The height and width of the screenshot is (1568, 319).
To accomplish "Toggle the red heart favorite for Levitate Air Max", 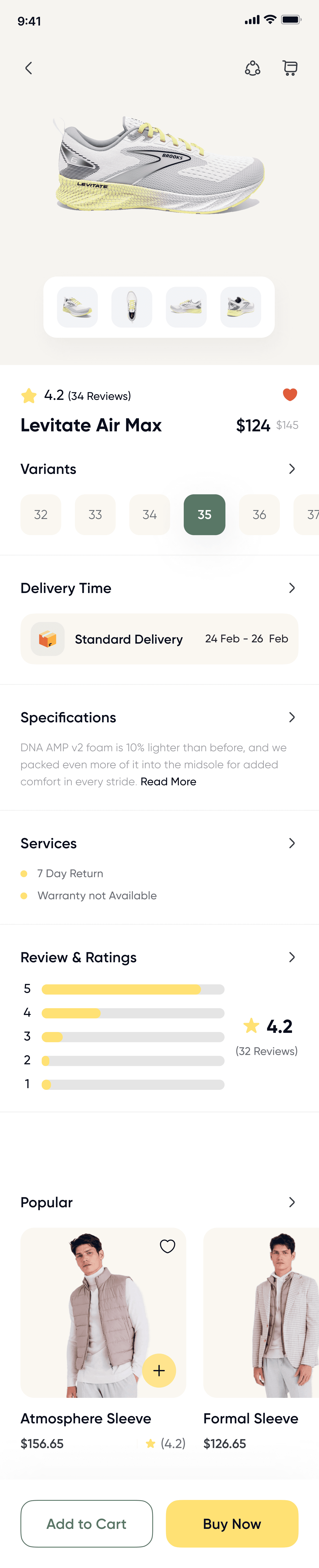I will click(290, 394).
